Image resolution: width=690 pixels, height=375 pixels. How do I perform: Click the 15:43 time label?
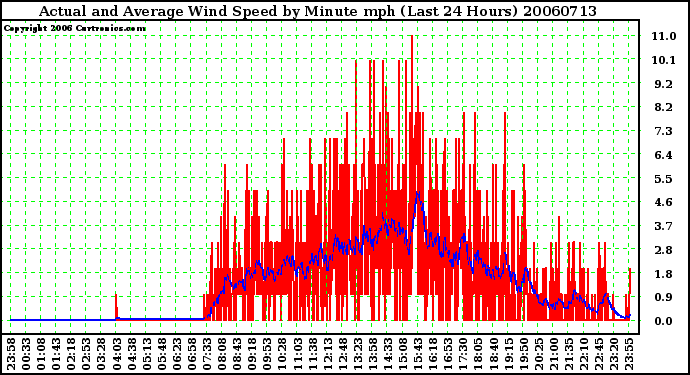click(418, 354)
